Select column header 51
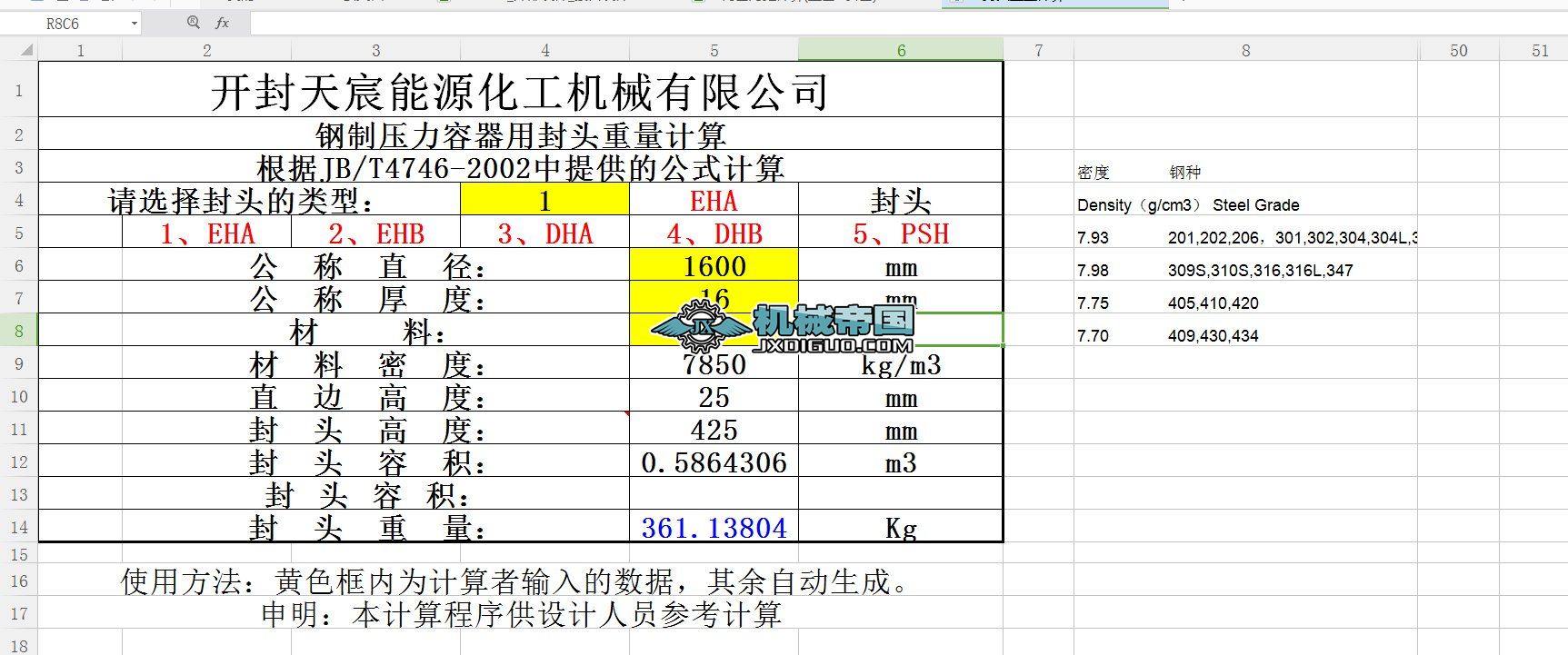This screenshot has width=1568, height=655. (1540, 51)
